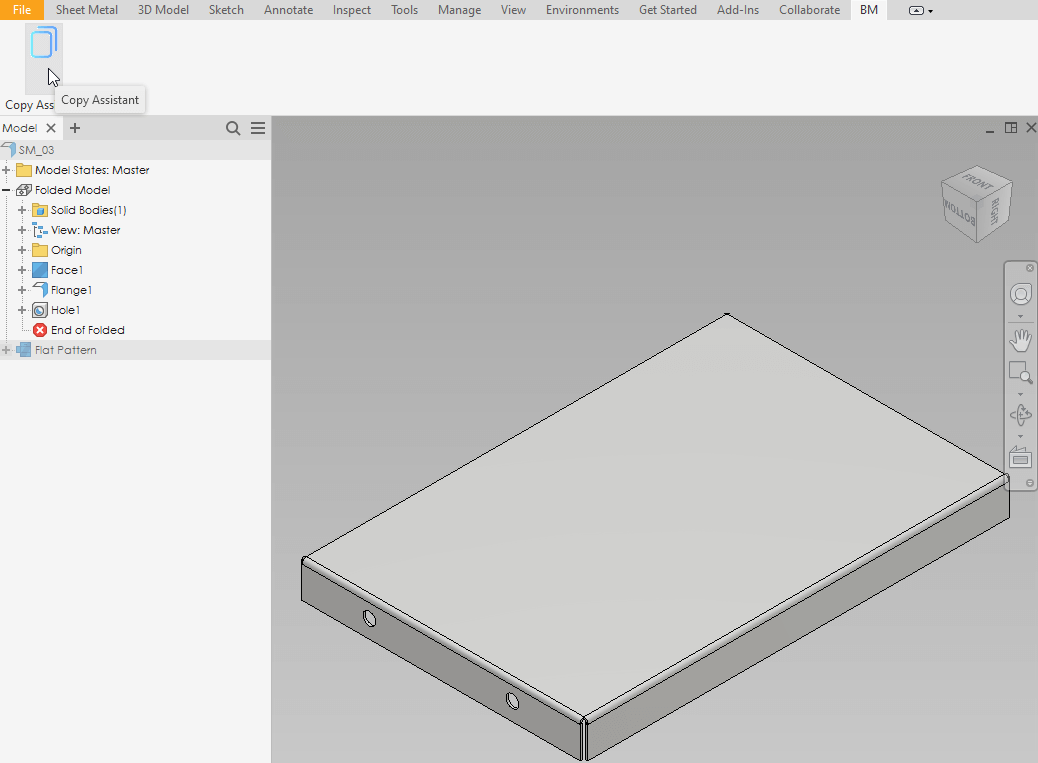Click the Folded Model icon
Viewport: 1038px width, 763px height.
(x=24, y=190)
